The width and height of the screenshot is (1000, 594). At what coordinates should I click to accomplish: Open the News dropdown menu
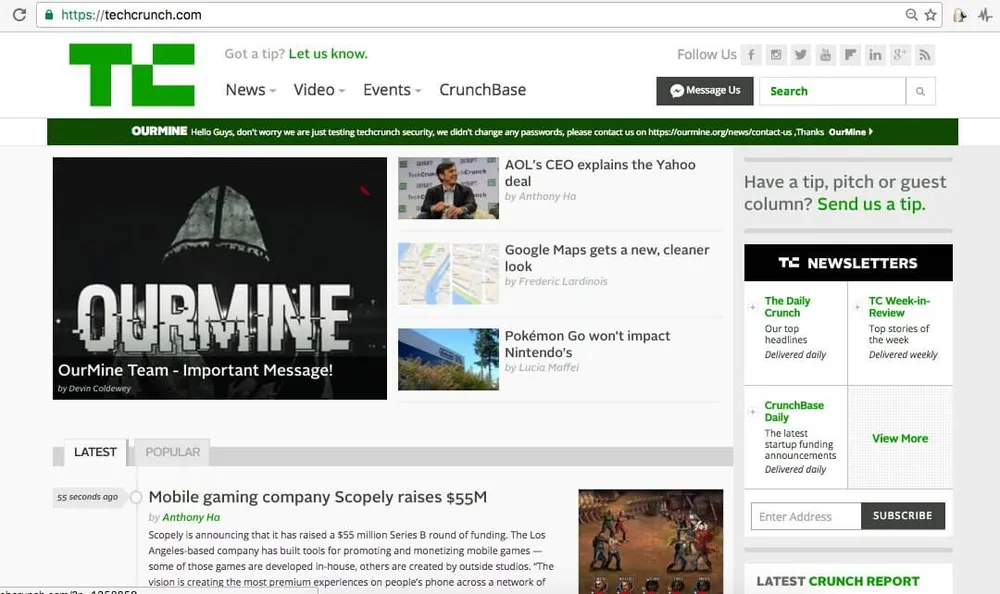coord(249,90)
